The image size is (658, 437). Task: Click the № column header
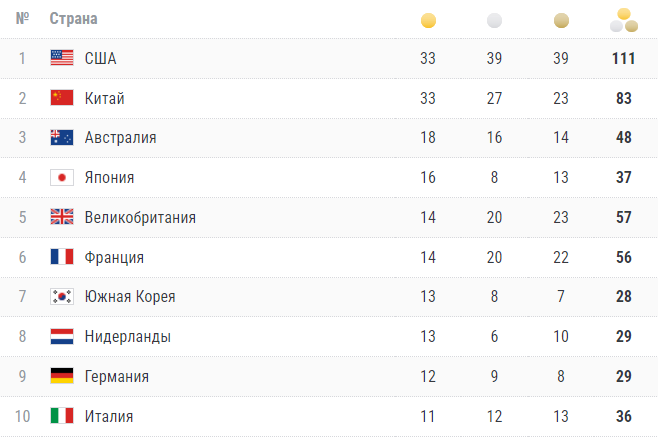[22, 19]
